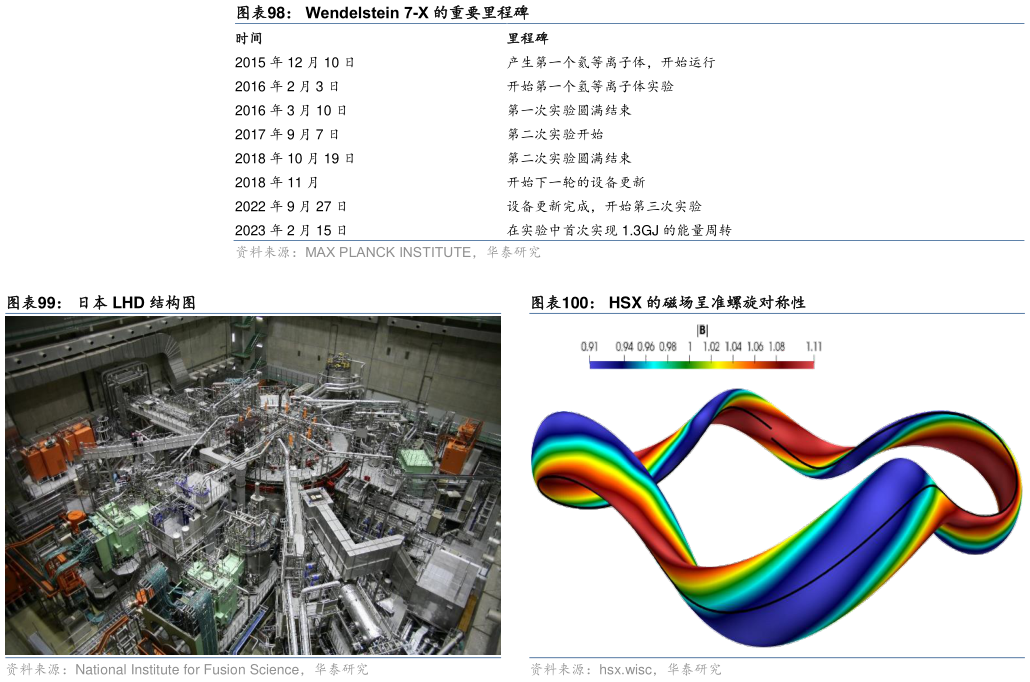This screenshot has height=682, width=1030.
Task: Click the MAX PLANCK INSTITUTE source caption
Action: click(x=388, y=253)
